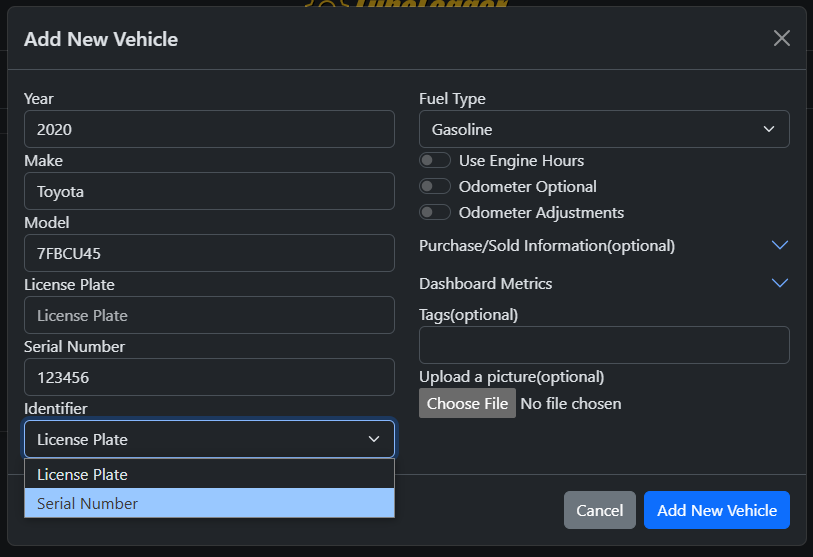Choose License Plate option in list
Screen dimensions: 813x557
tap(209, 474)
